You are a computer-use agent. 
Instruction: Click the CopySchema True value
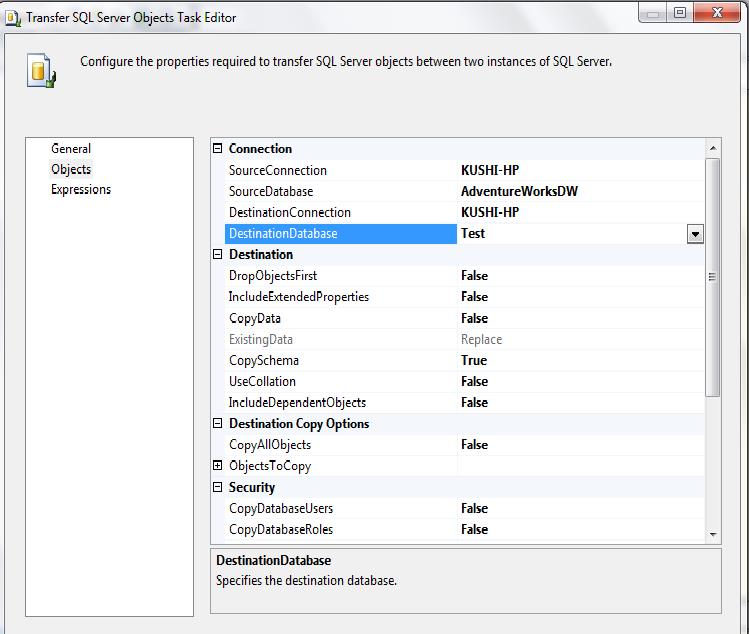pyautogui.click(x=474, y=361)
